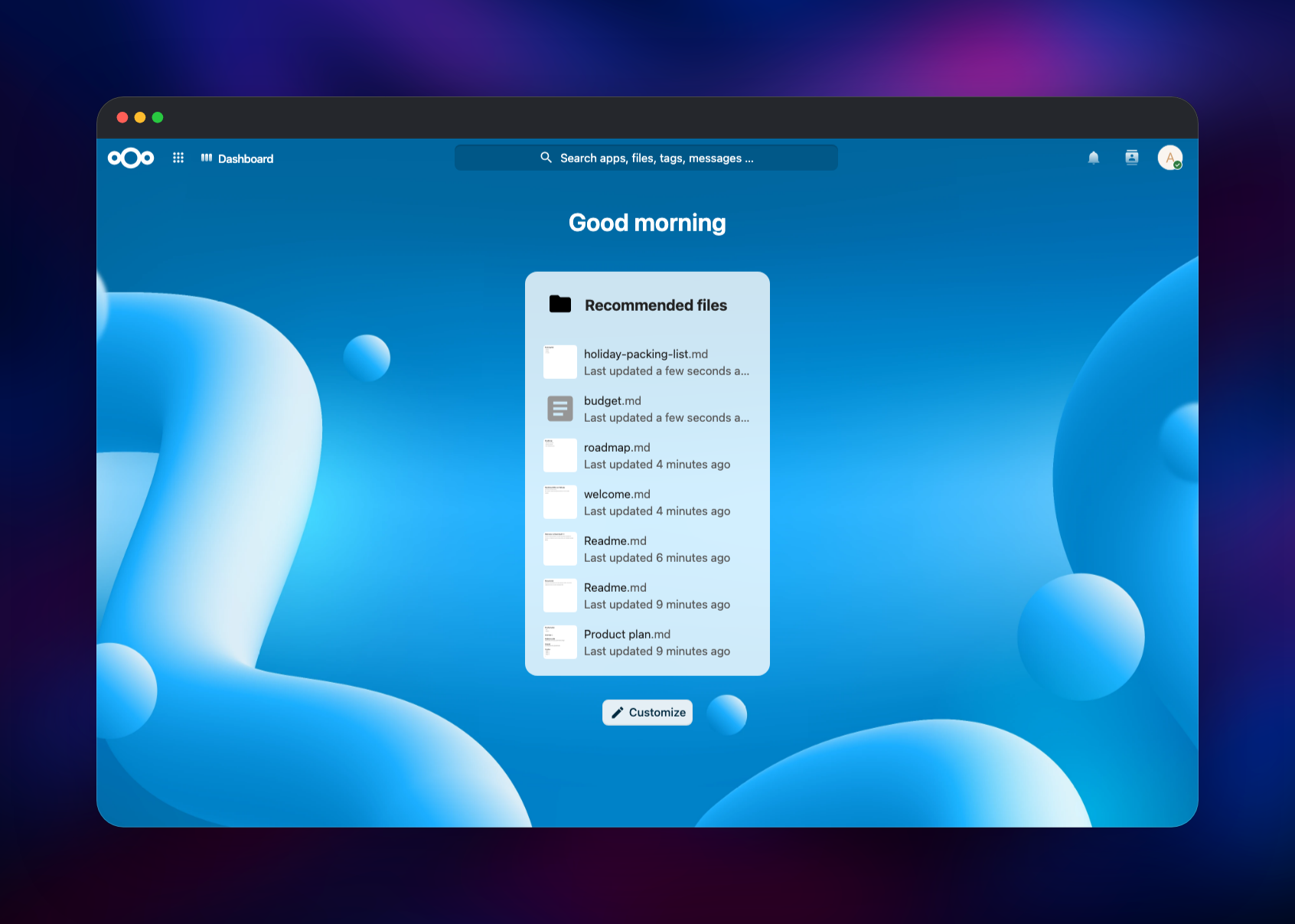
Task: Click the Recommended files folder icon
Action: 560,305
